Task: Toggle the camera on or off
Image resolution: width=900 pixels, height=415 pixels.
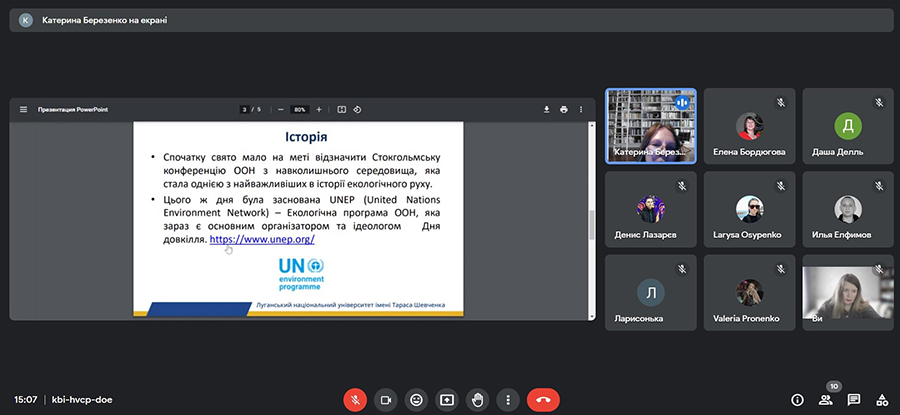Action: pyautogui.click(x=386, y=399)
